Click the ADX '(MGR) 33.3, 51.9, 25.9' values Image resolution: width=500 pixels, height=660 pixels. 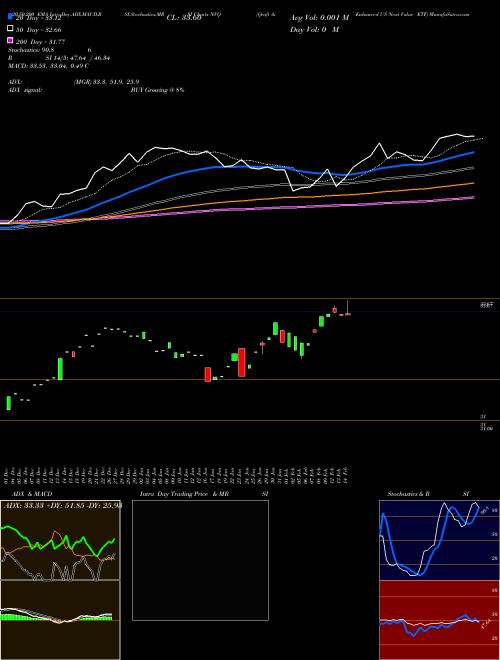106,82
